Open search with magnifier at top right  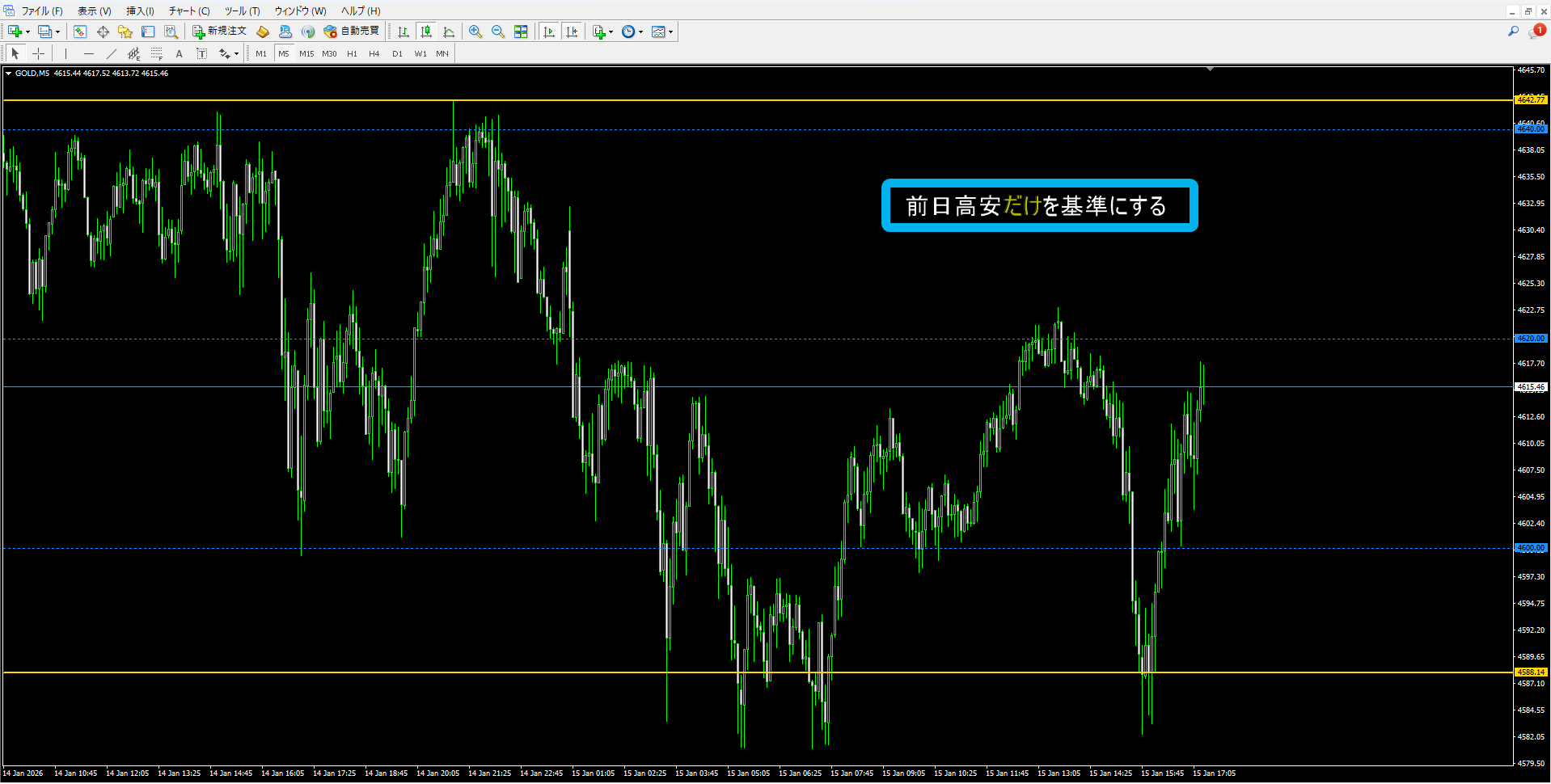click(1513, 32)
